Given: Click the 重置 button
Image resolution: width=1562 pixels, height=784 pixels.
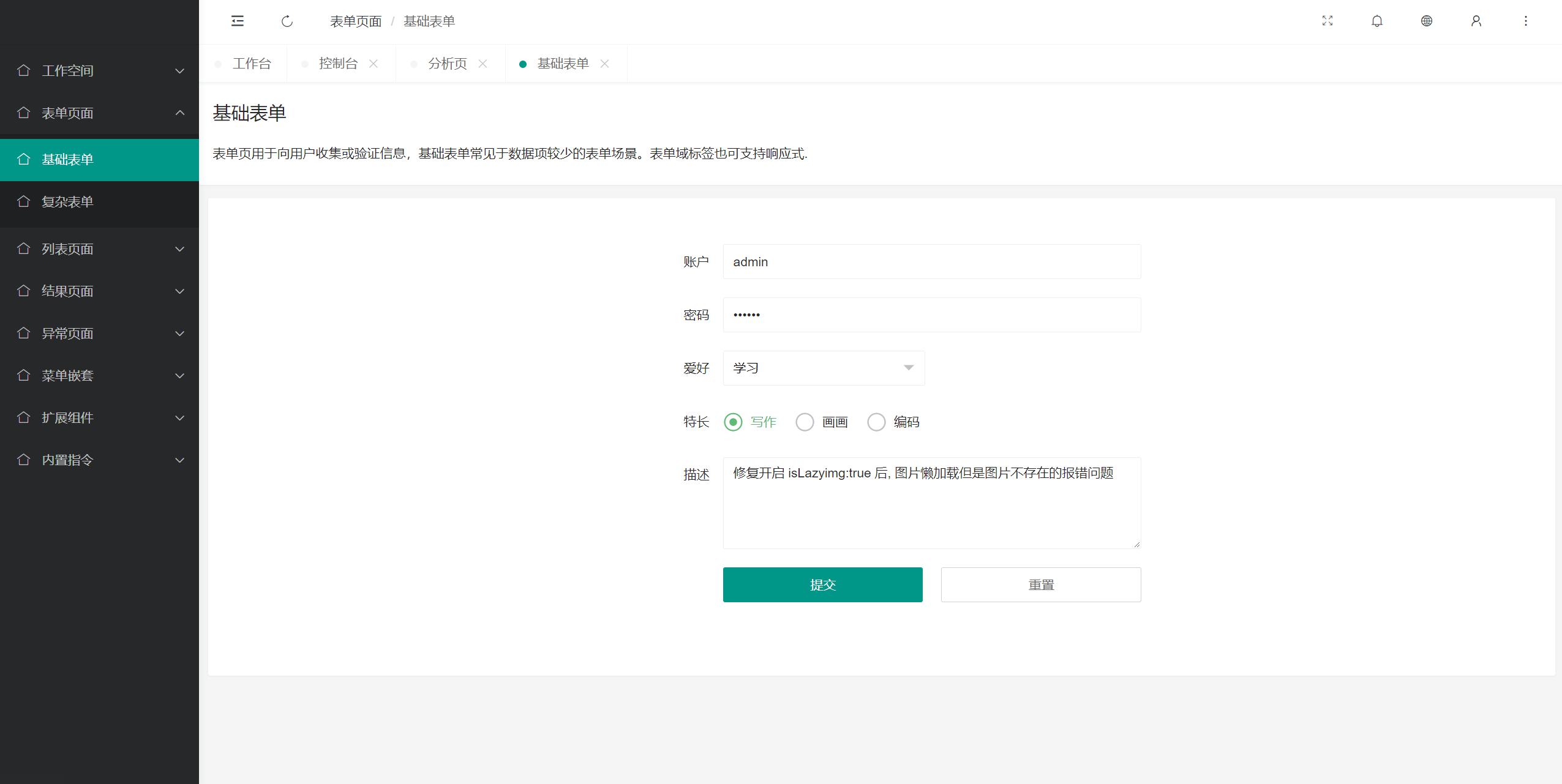Looking at the screenshot, I should [1040, 584].
